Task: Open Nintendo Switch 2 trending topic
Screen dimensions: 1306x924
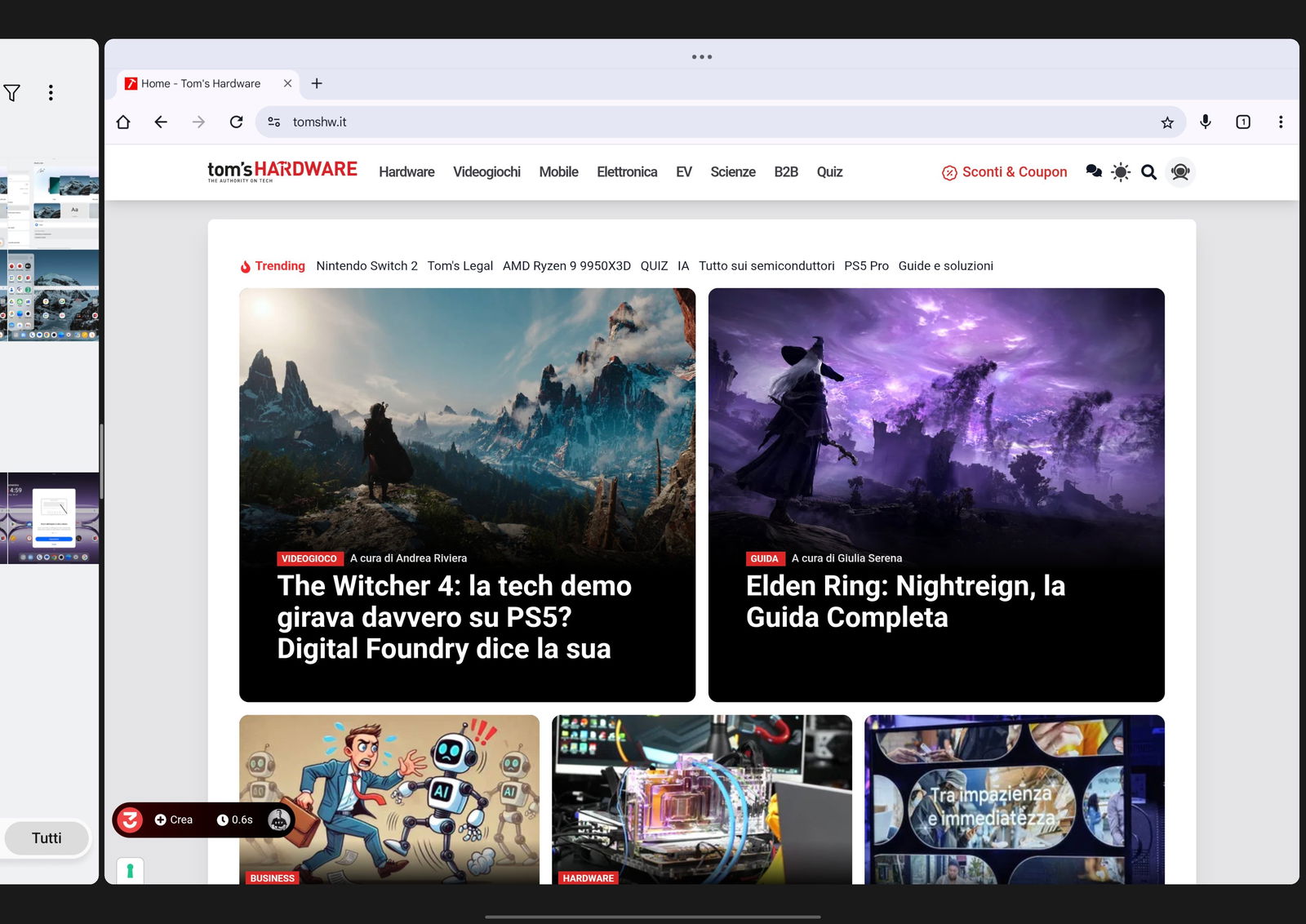Action: [366, 266]
